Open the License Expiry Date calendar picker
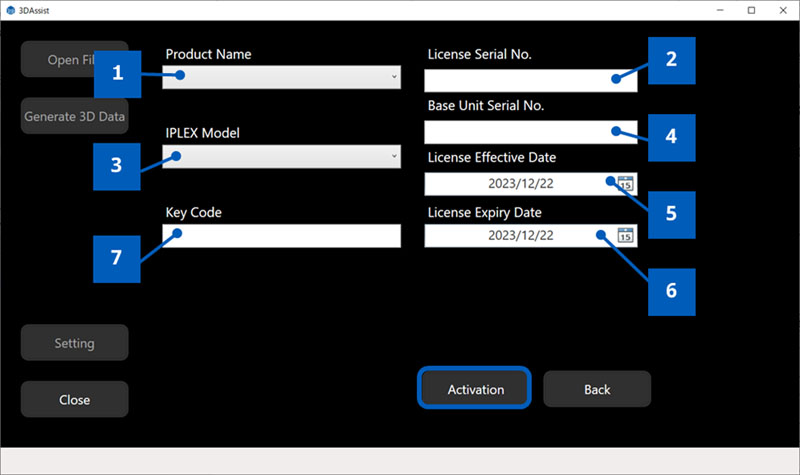This screenshot has height=475, width=800. [x=626, y=236]
